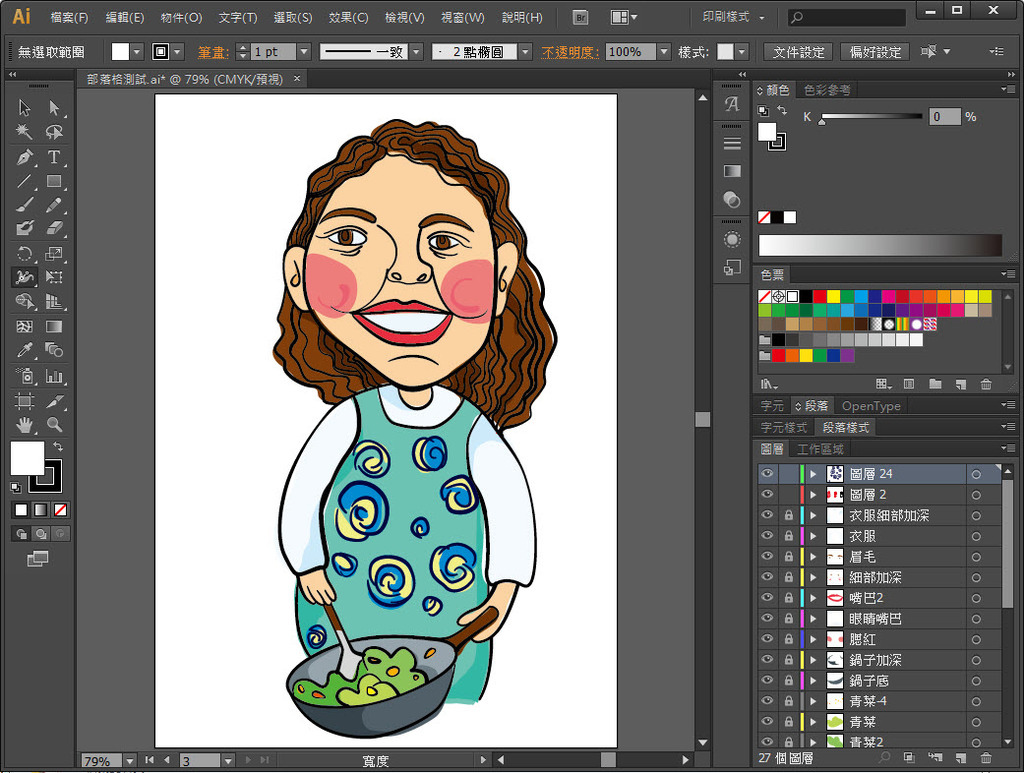Open the zoom level 79% dropdown
The height and width of the screenshot is (773, 1024).
click(x=129, y=761)
